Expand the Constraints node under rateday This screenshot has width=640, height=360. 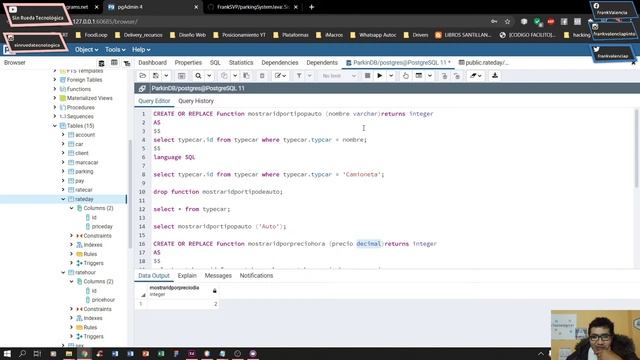[71, 236]
